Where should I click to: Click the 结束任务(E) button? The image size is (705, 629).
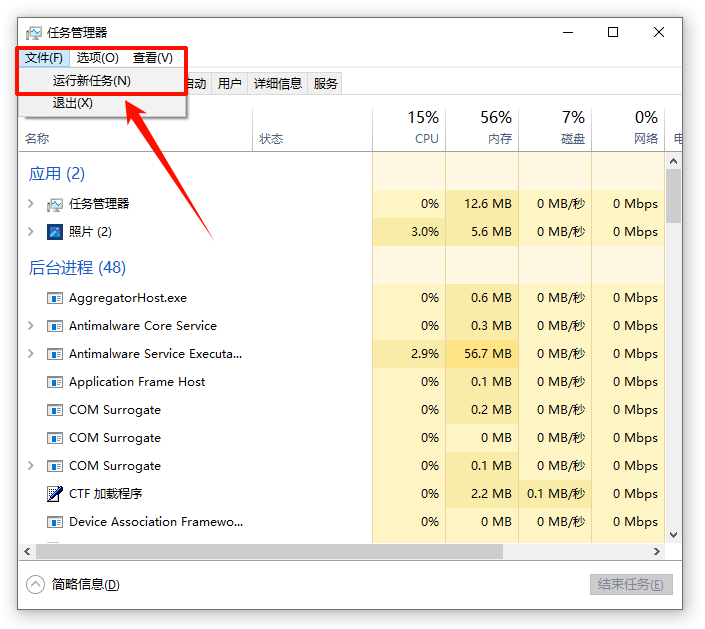click(x=631, y=584)
